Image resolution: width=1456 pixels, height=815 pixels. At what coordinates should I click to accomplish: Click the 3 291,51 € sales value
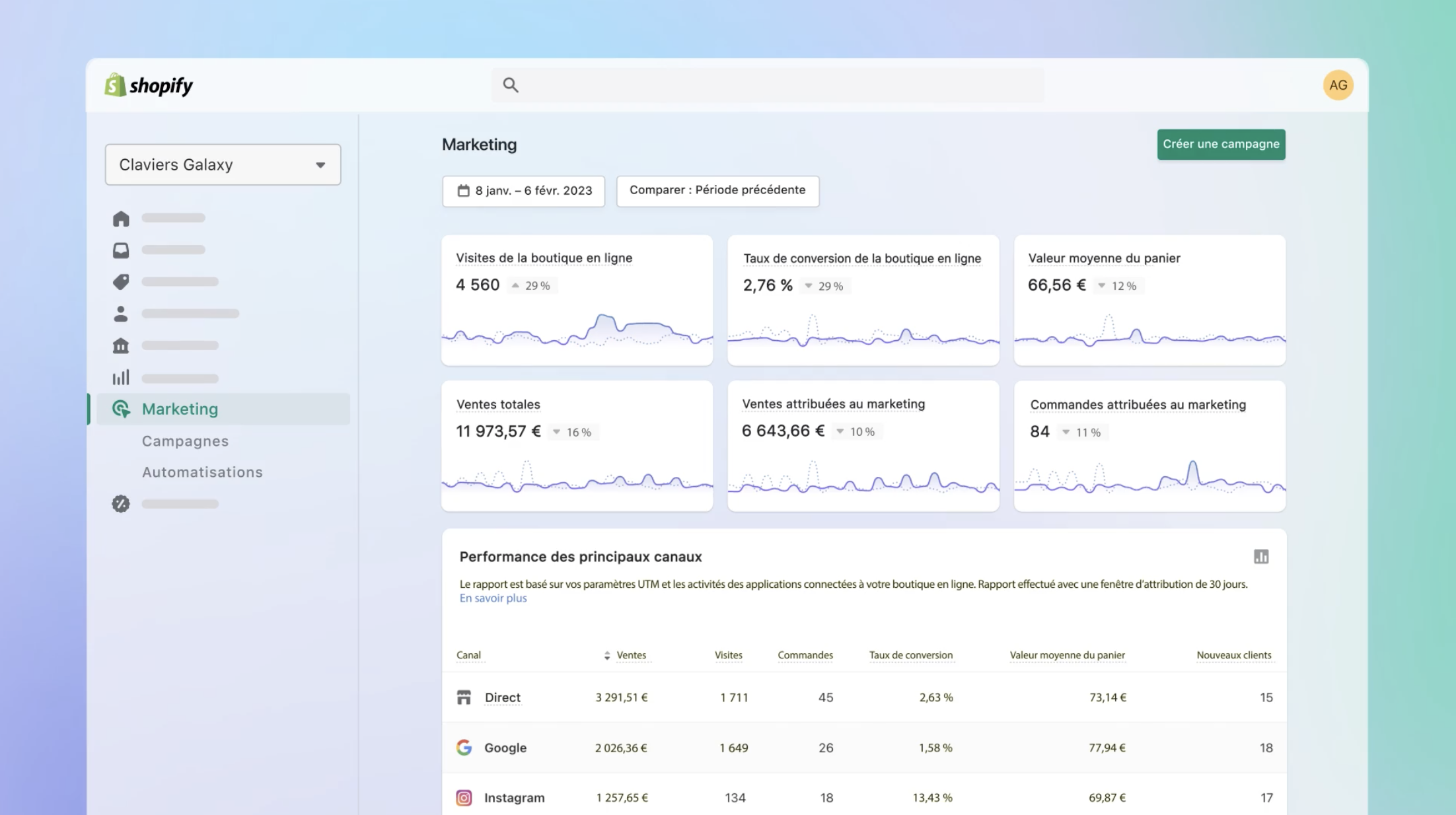[622, 697]
